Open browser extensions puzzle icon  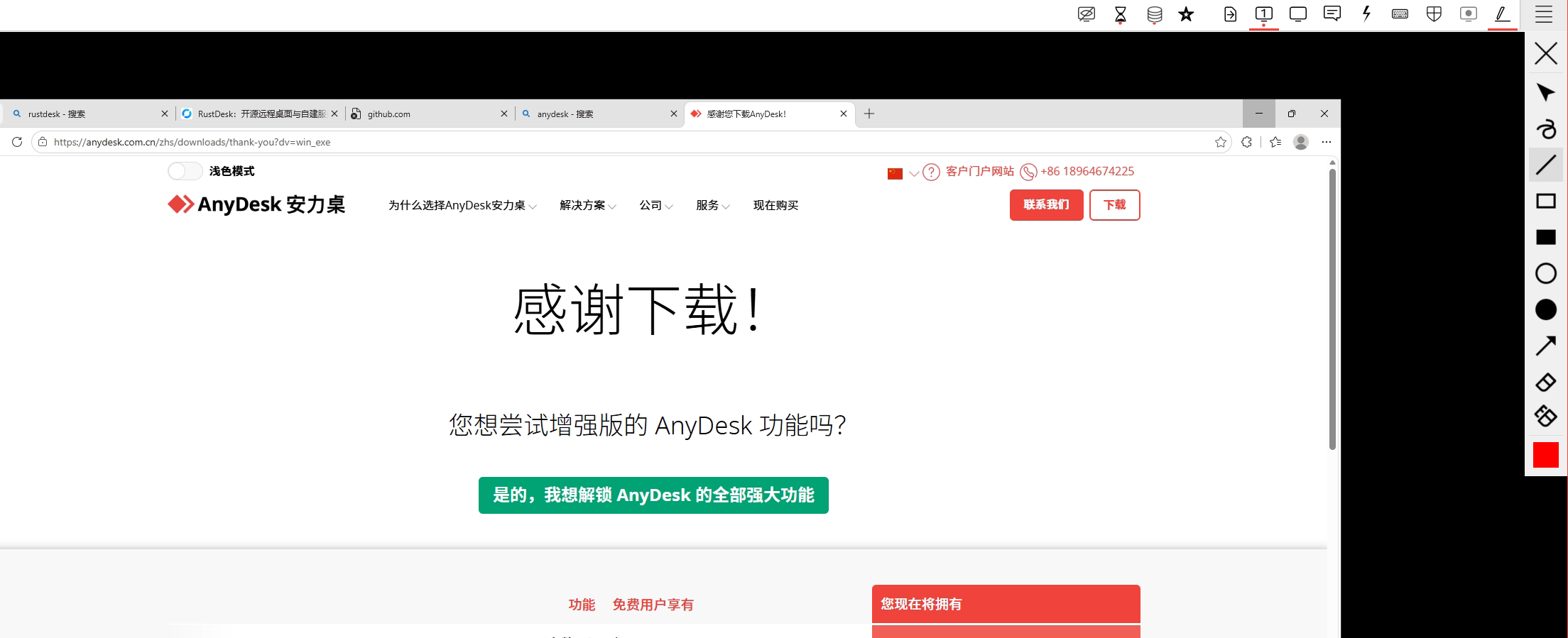1246,142
